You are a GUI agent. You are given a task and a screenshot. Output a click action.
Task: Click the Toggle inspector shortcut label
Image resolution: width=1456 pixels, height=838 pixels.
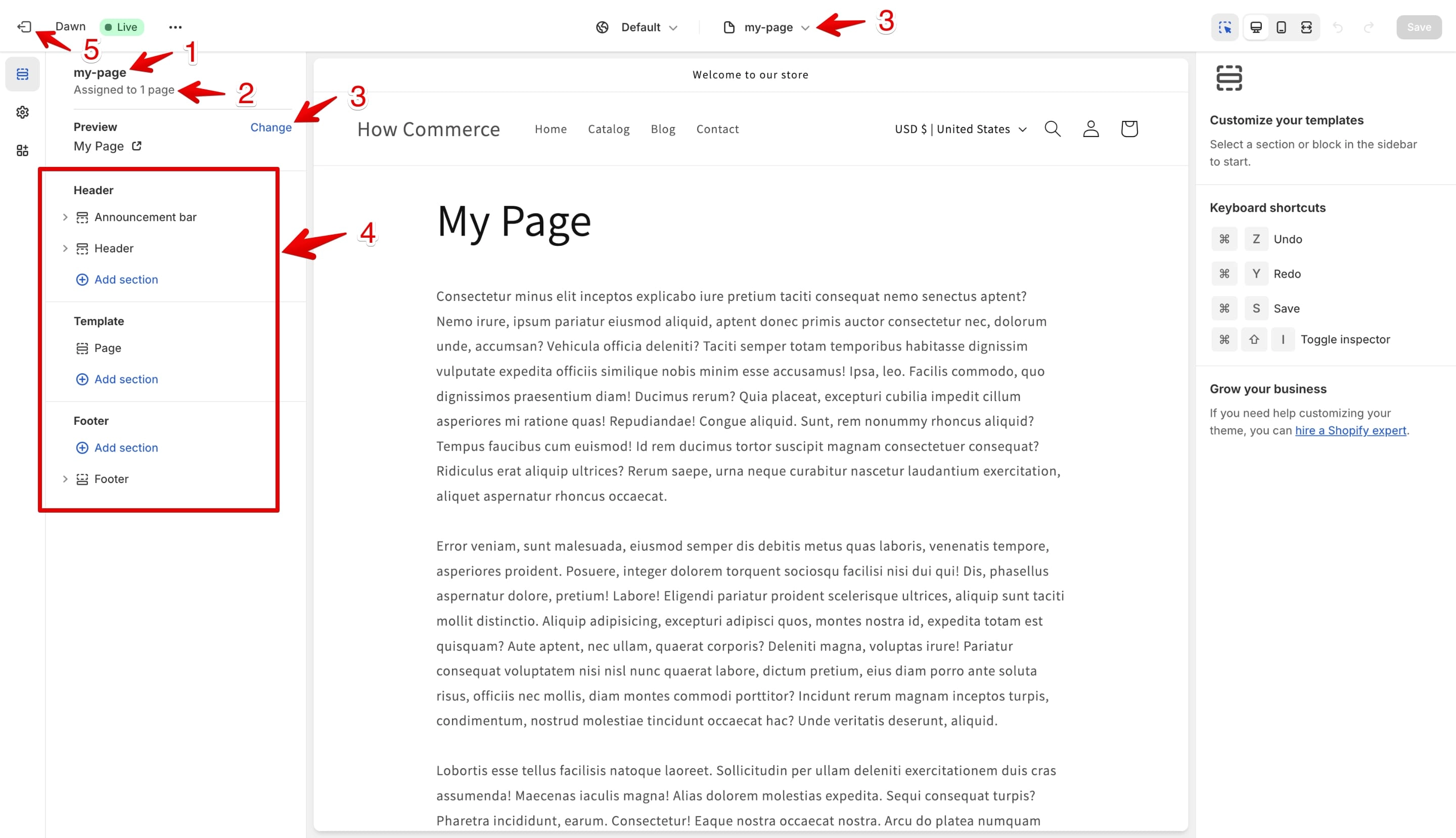1345,339
